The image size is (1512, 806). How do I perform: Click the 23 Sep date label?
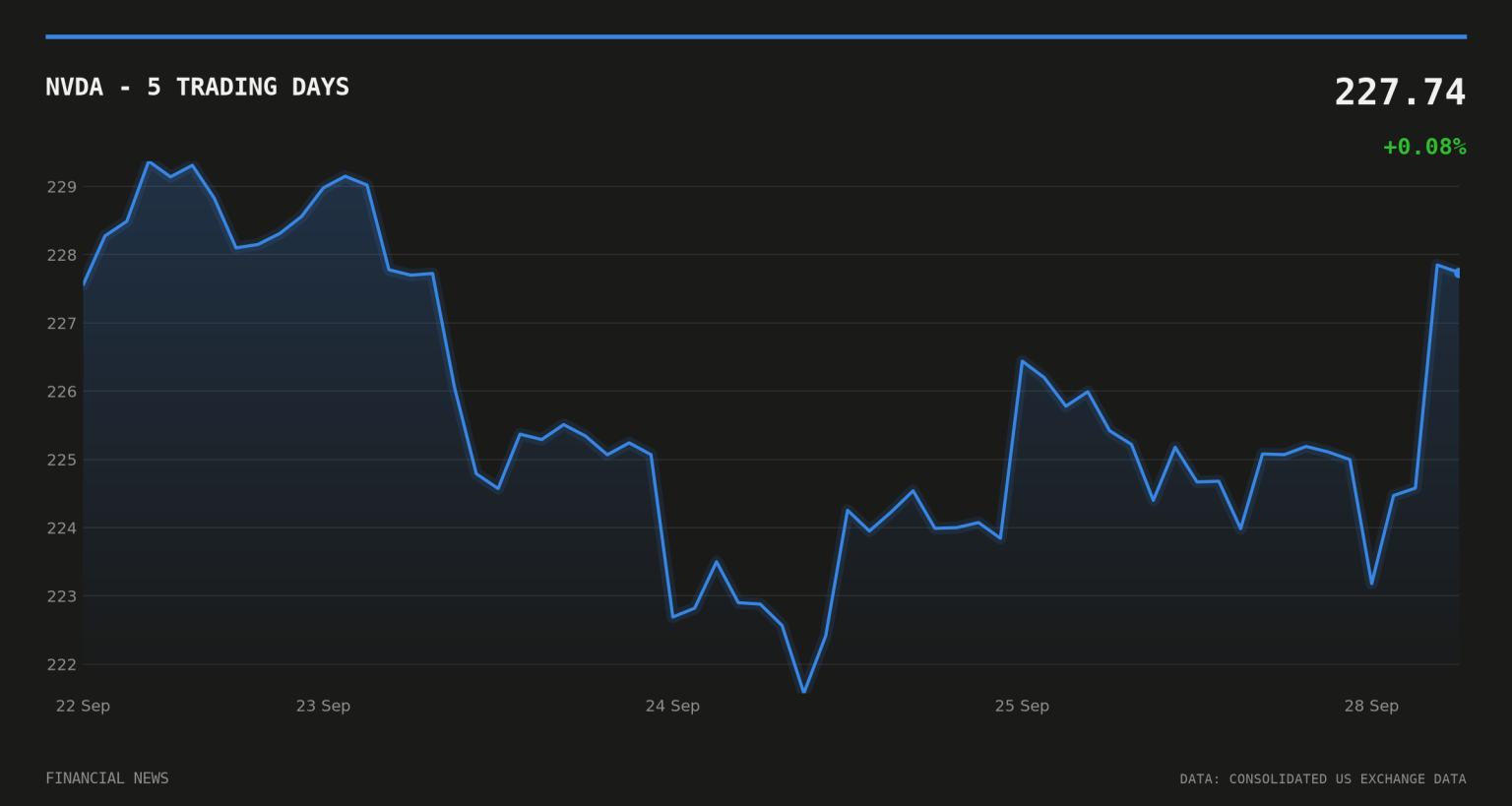[323, 706]
